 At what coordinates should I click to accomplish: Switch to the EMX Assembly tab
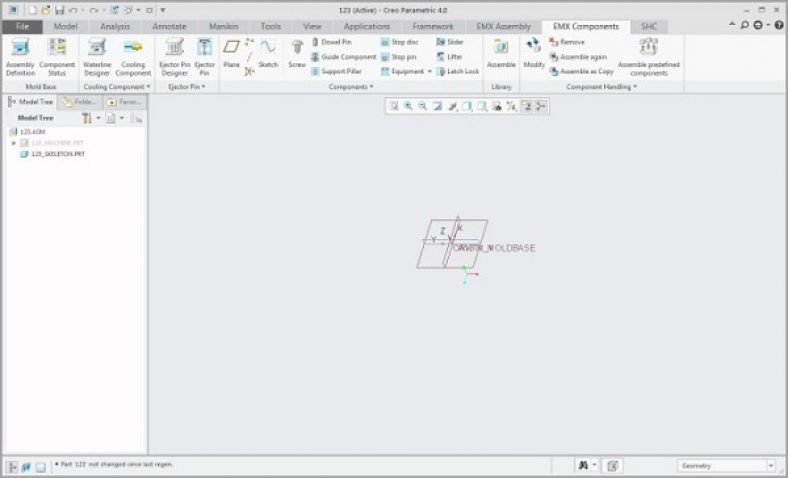(503, 27)
